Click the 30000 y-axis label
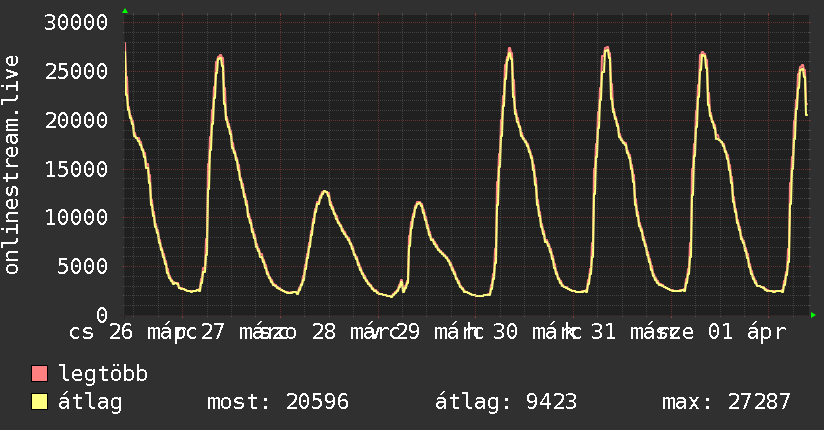 pyautogui.click(x=76, y=23)
